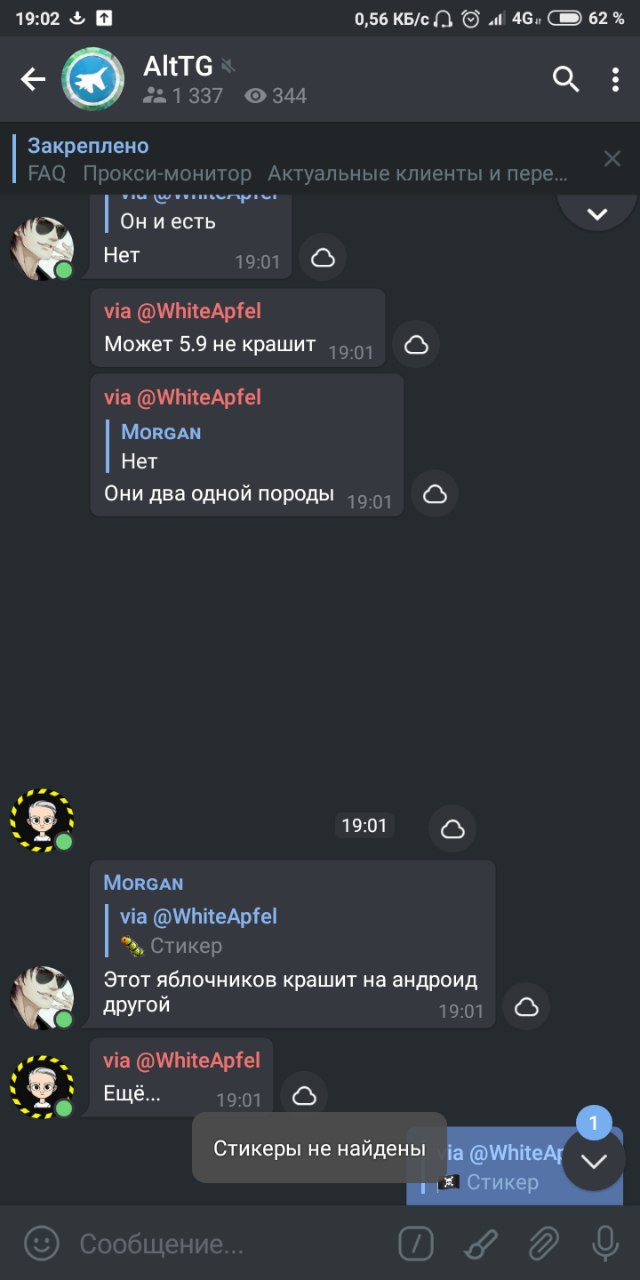The height and width of the screenshot is (1280, 640).
Task: Dismiss the pinned message with X
Action: [x=612, y=158]
